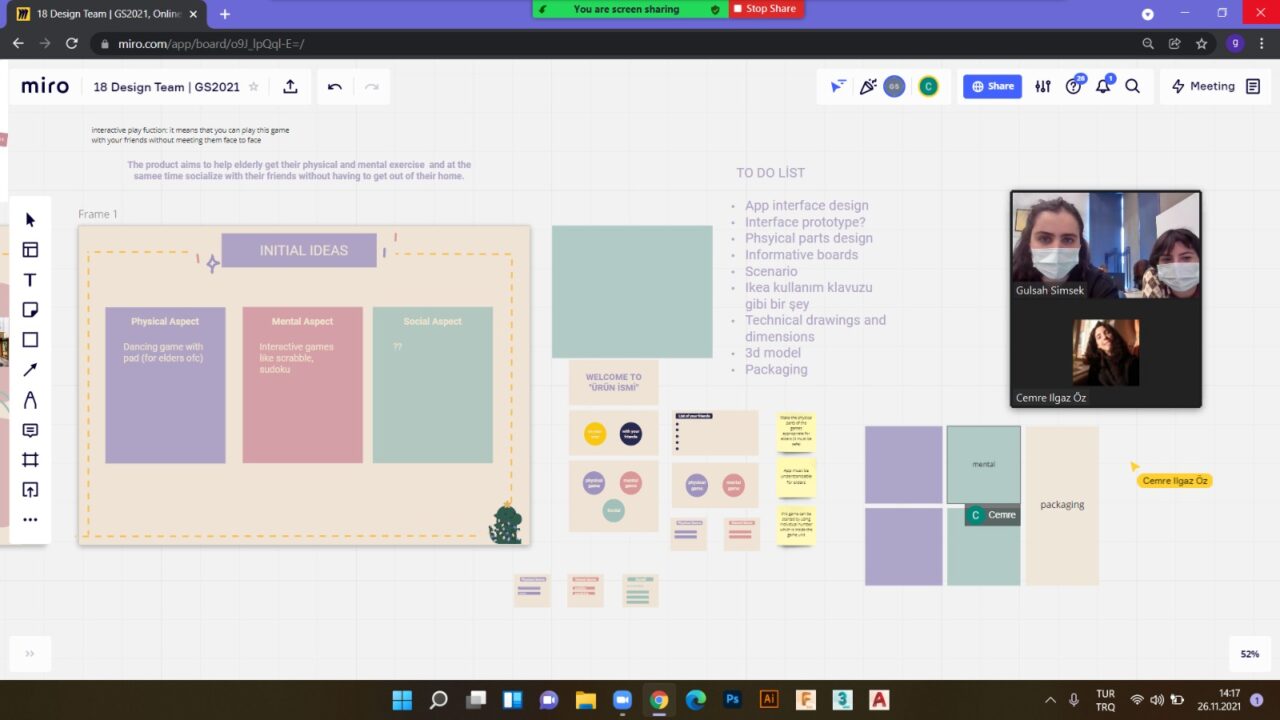Select the Frame tool

tap(30, 459)
